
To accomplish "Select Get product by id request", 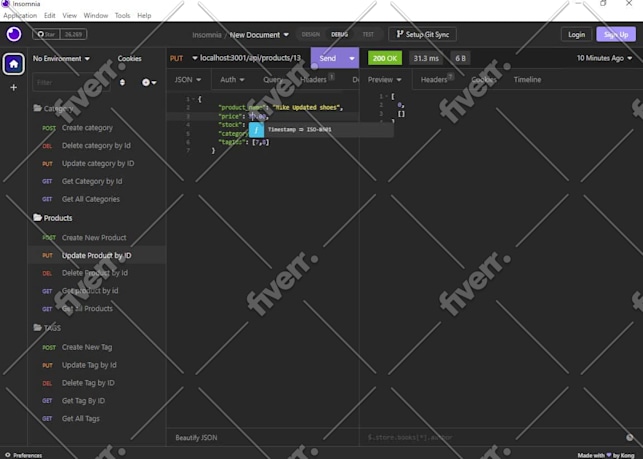I will [x=96, y=291].
